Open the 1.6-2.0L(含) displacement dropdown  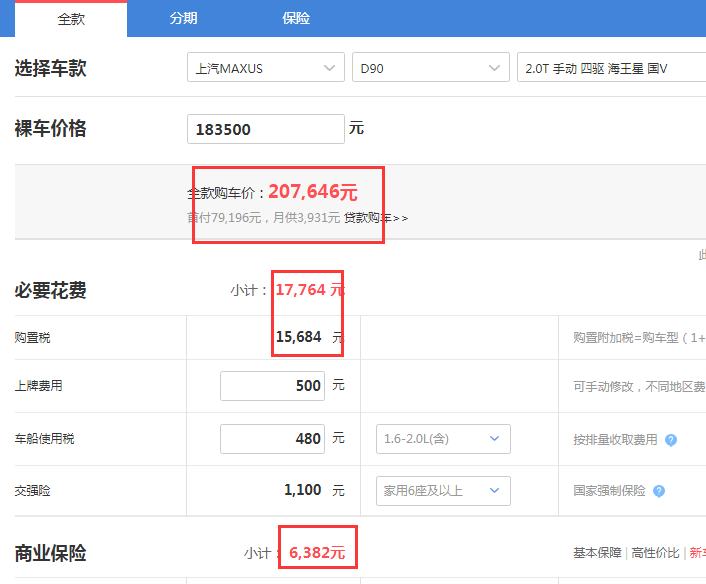tap(443, 439)
